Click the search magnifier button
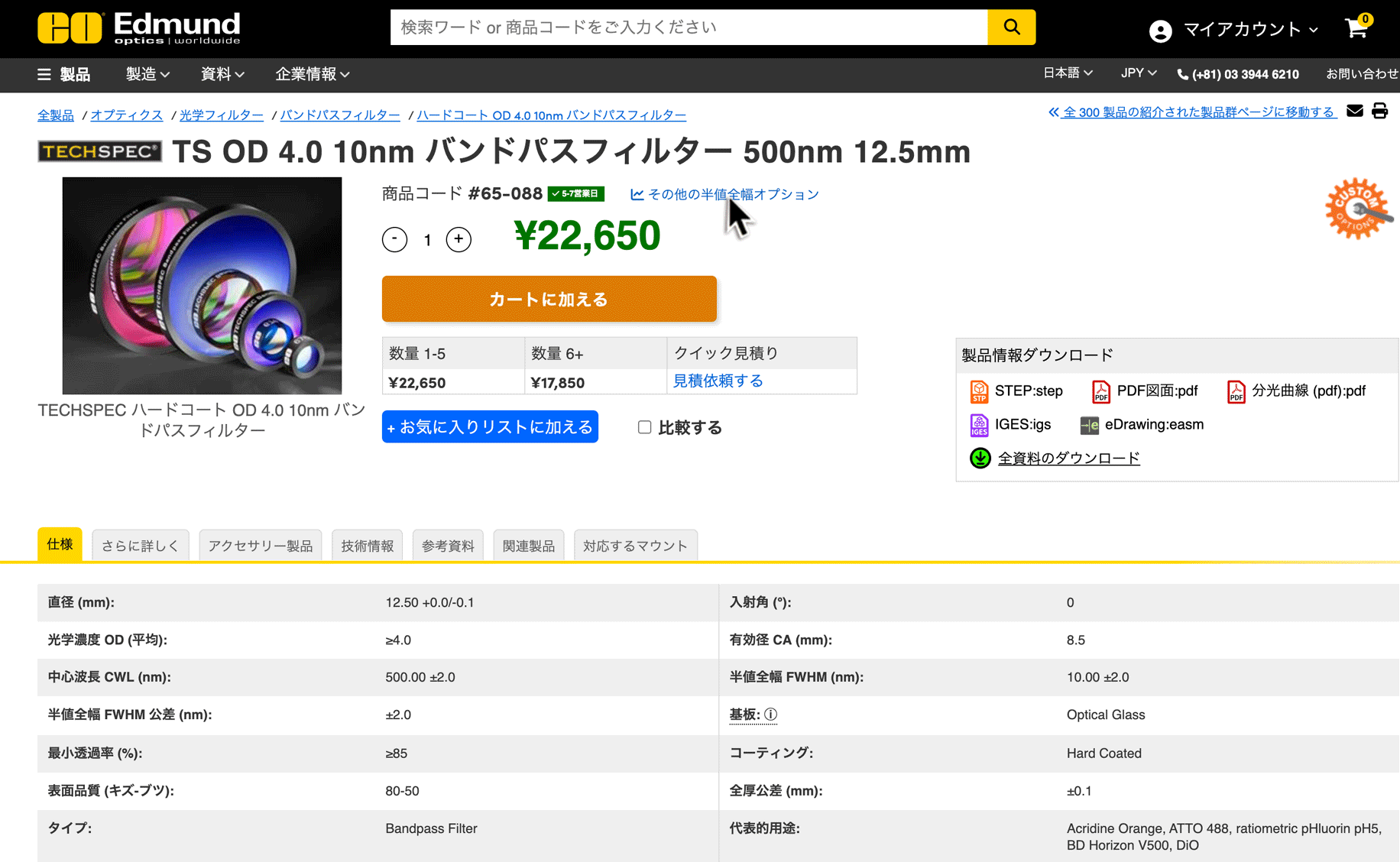Screen dimensions: 1400x862 click(x=1011, y=28)
